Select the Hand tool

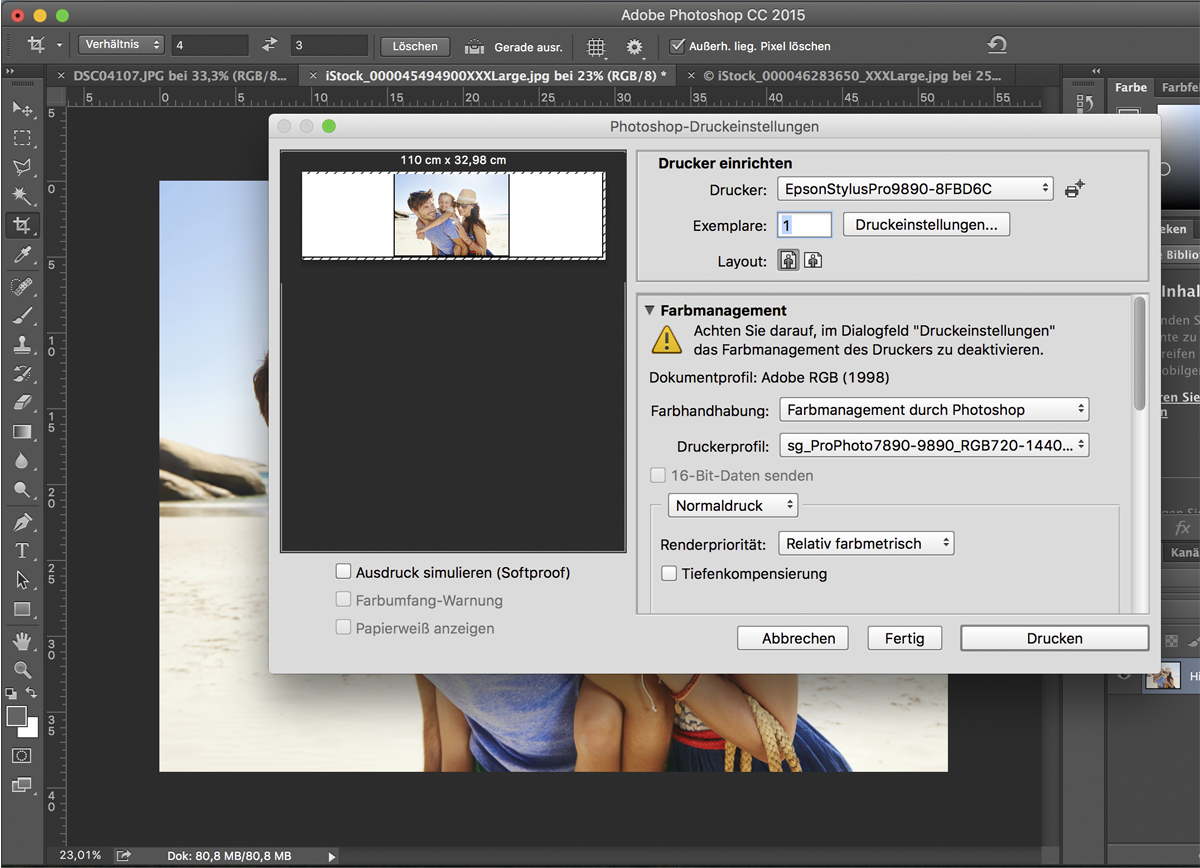(22, 641)
